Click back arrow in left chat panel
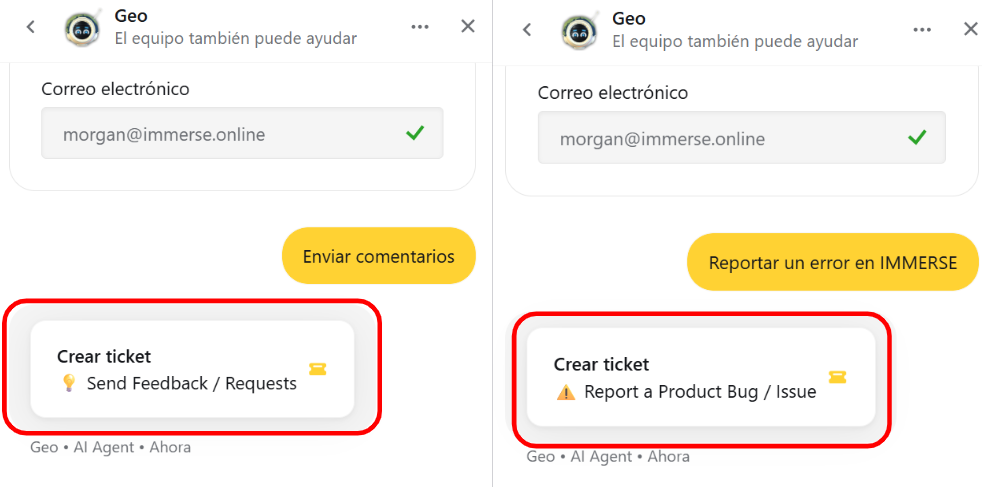The image size is (982, 487). pos(31,27)
